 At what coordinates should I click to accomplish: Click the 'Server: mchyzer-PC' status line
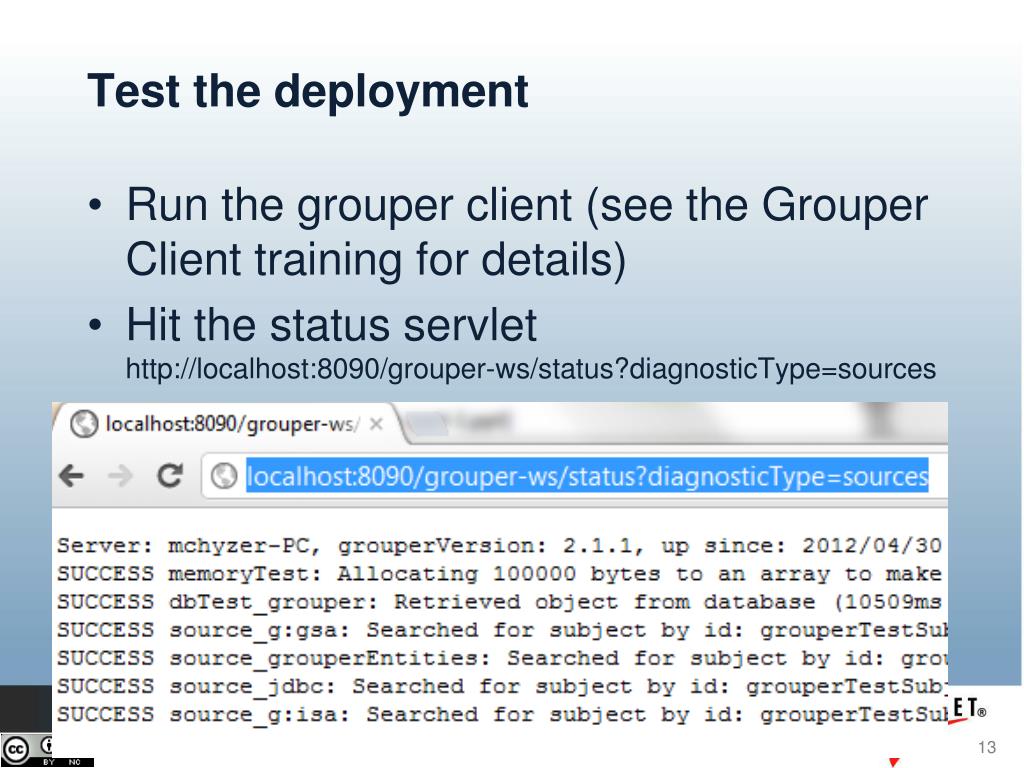499,545
